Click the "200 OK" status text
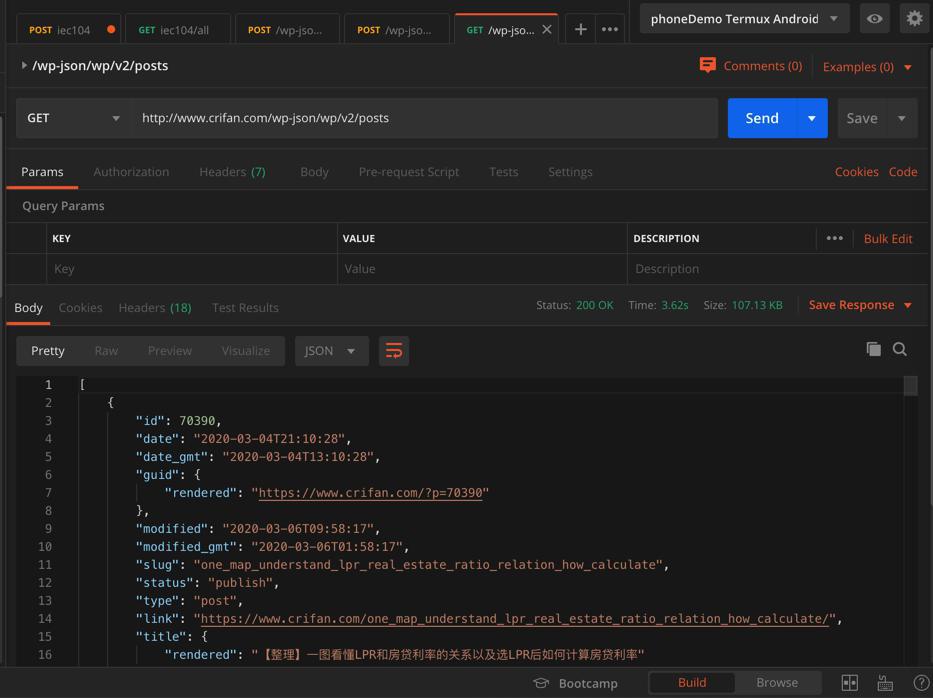Screen dimensions: 933x698 click(x=594, y=305)
